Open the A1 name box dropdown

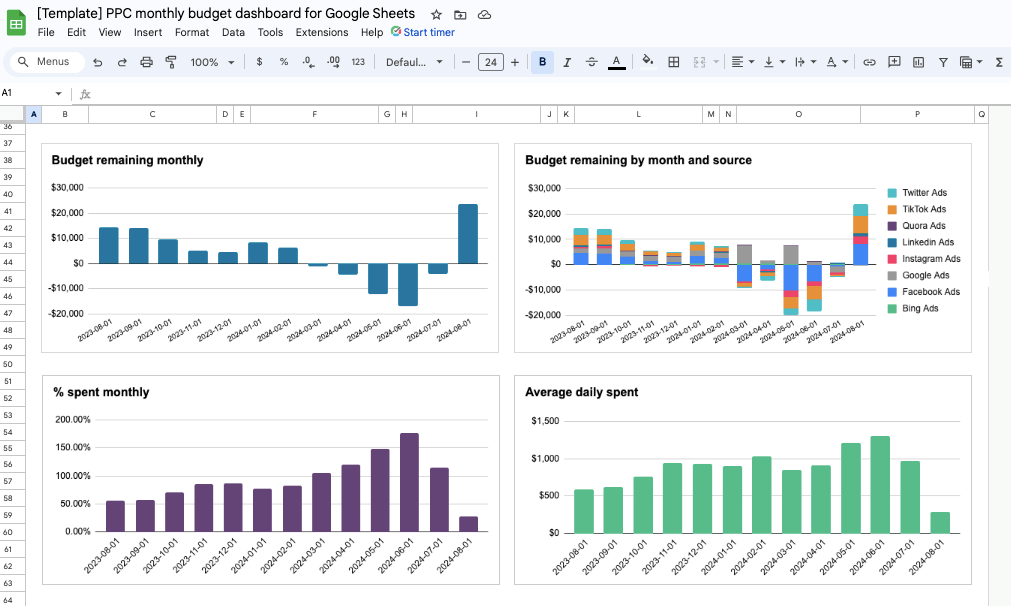click(58, 93)
